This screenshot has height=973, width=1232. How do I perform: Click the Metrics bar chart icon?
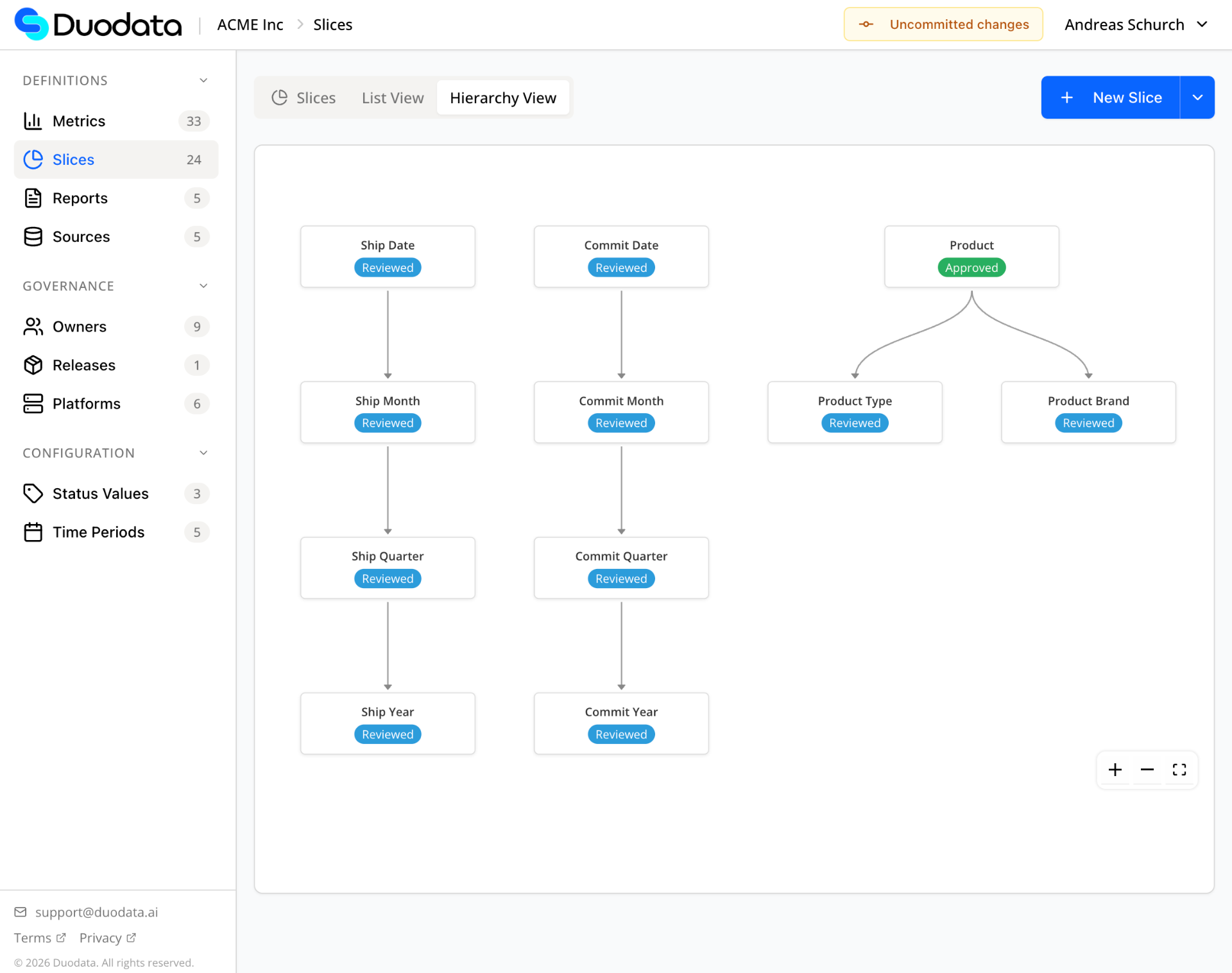tap(33, 121)
